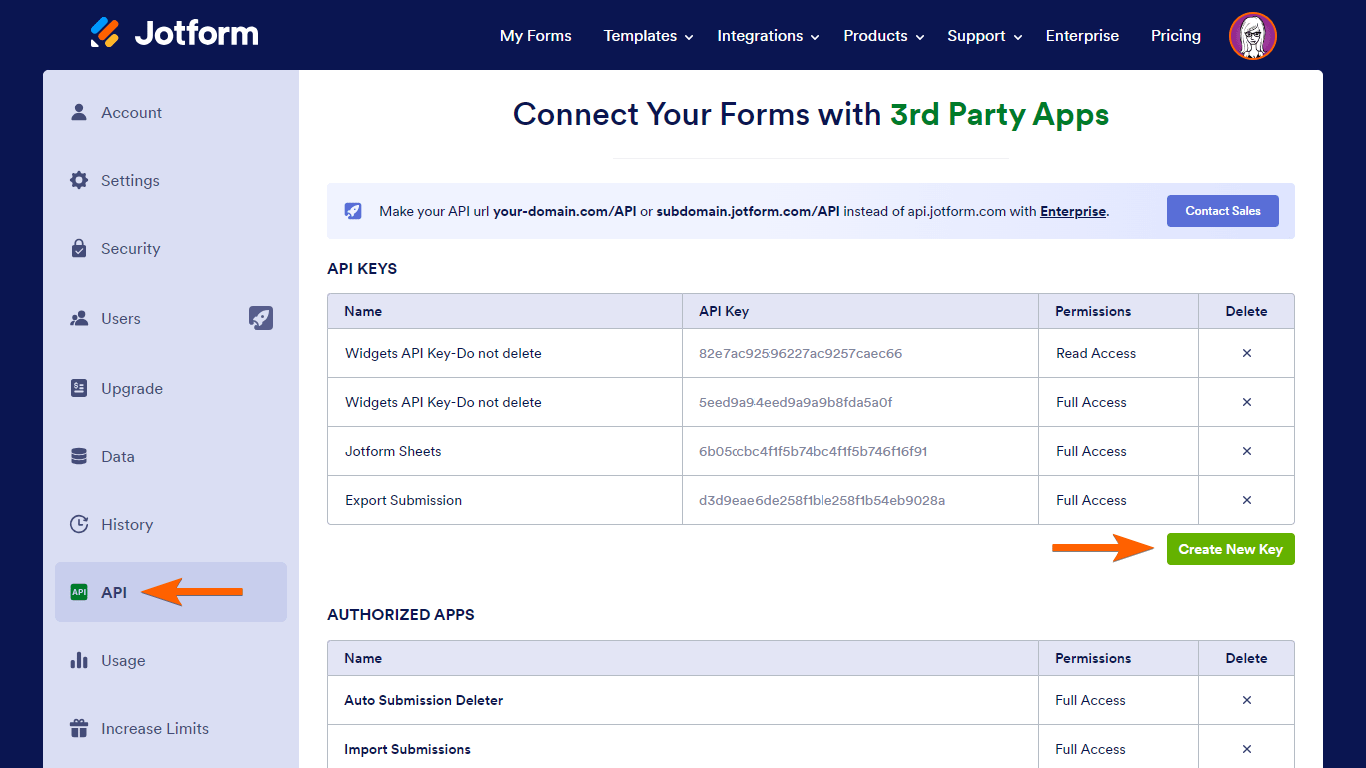Click the History clock icon
Screen dimensions: 1366x768
click(x=79, y=525)
